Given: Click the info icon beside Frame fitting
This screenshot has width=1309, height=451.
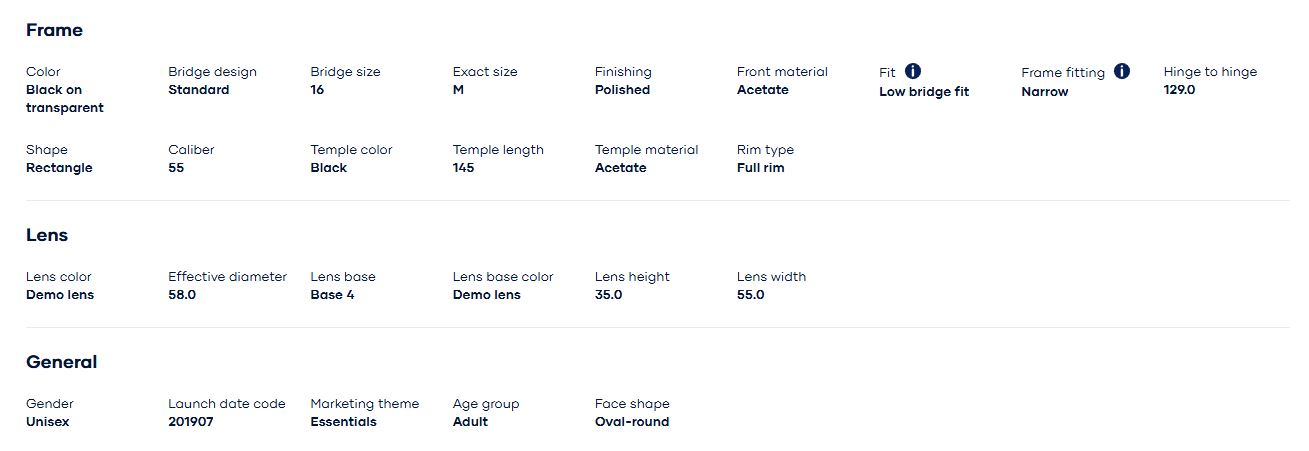Looking at the screenshot, I should click(1122, 71).
